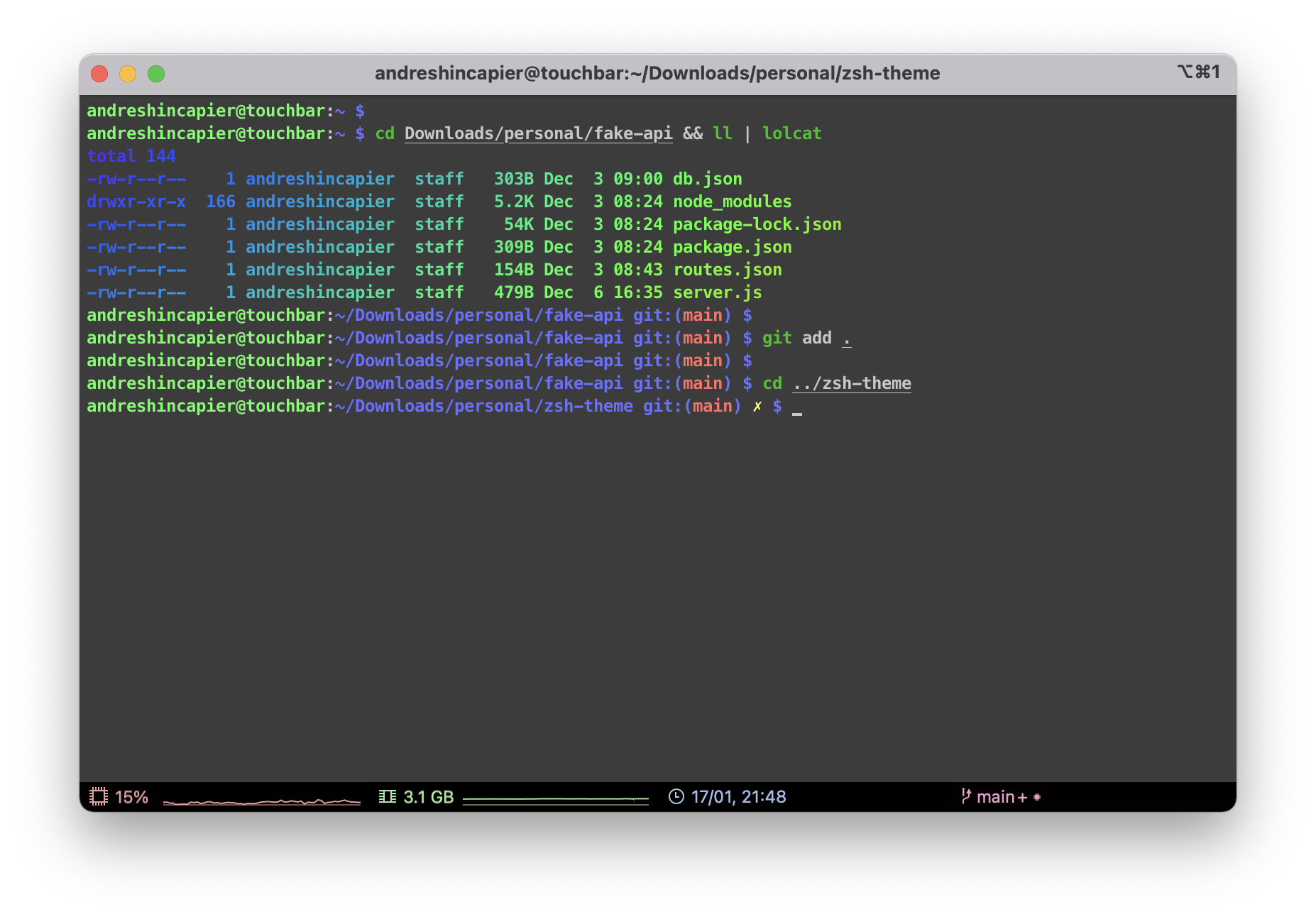Click the underlined Downloads/personal/fake-api path
Viewport: 1316px width, 917px height.
click(539, 133)
